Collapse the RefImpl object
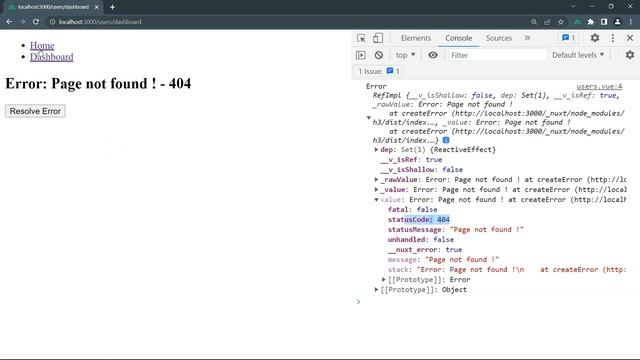The height and width of the screenshot is (360, 640). point(369,118)
